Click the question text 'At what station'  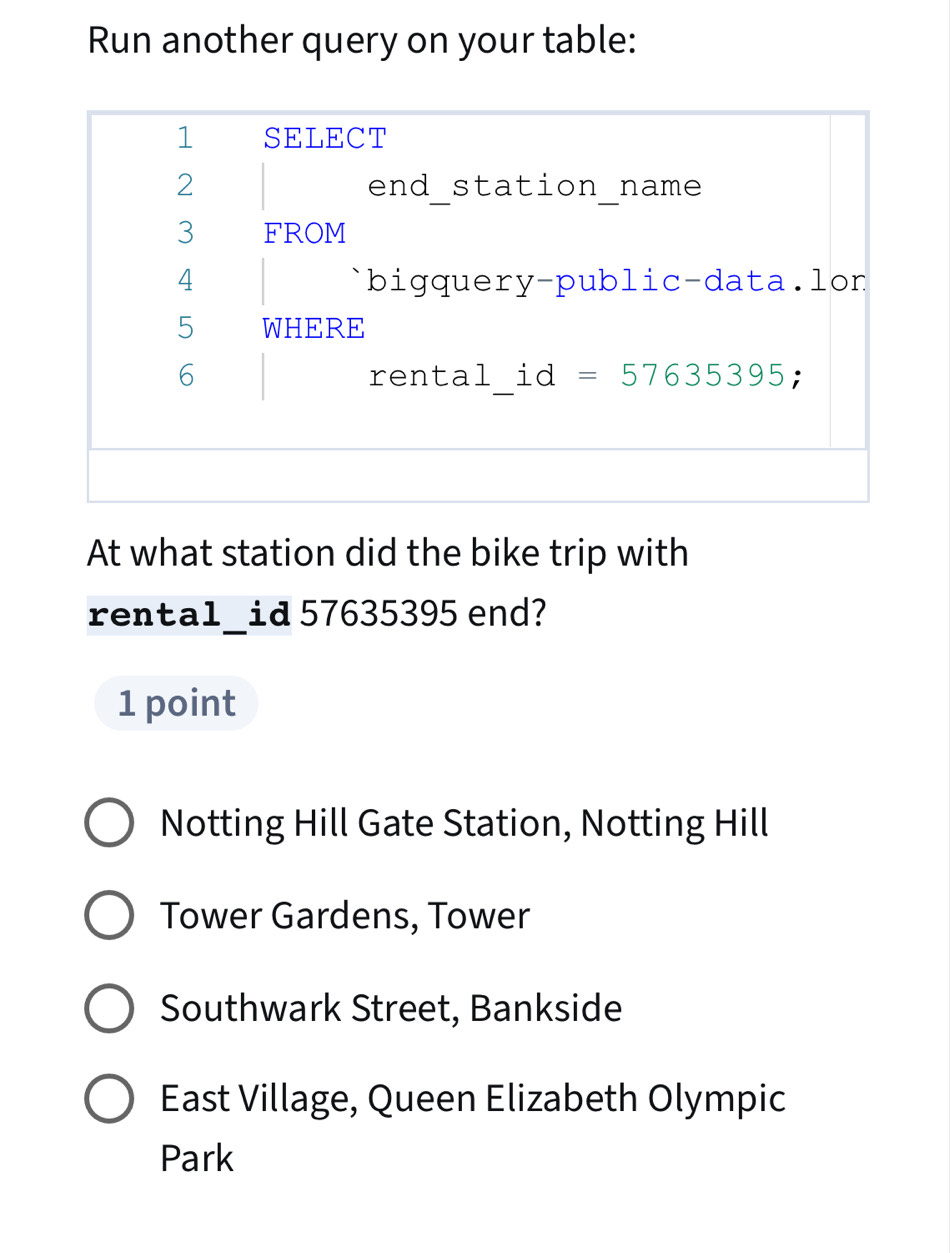pyautogui.click(x=211, y=553)
